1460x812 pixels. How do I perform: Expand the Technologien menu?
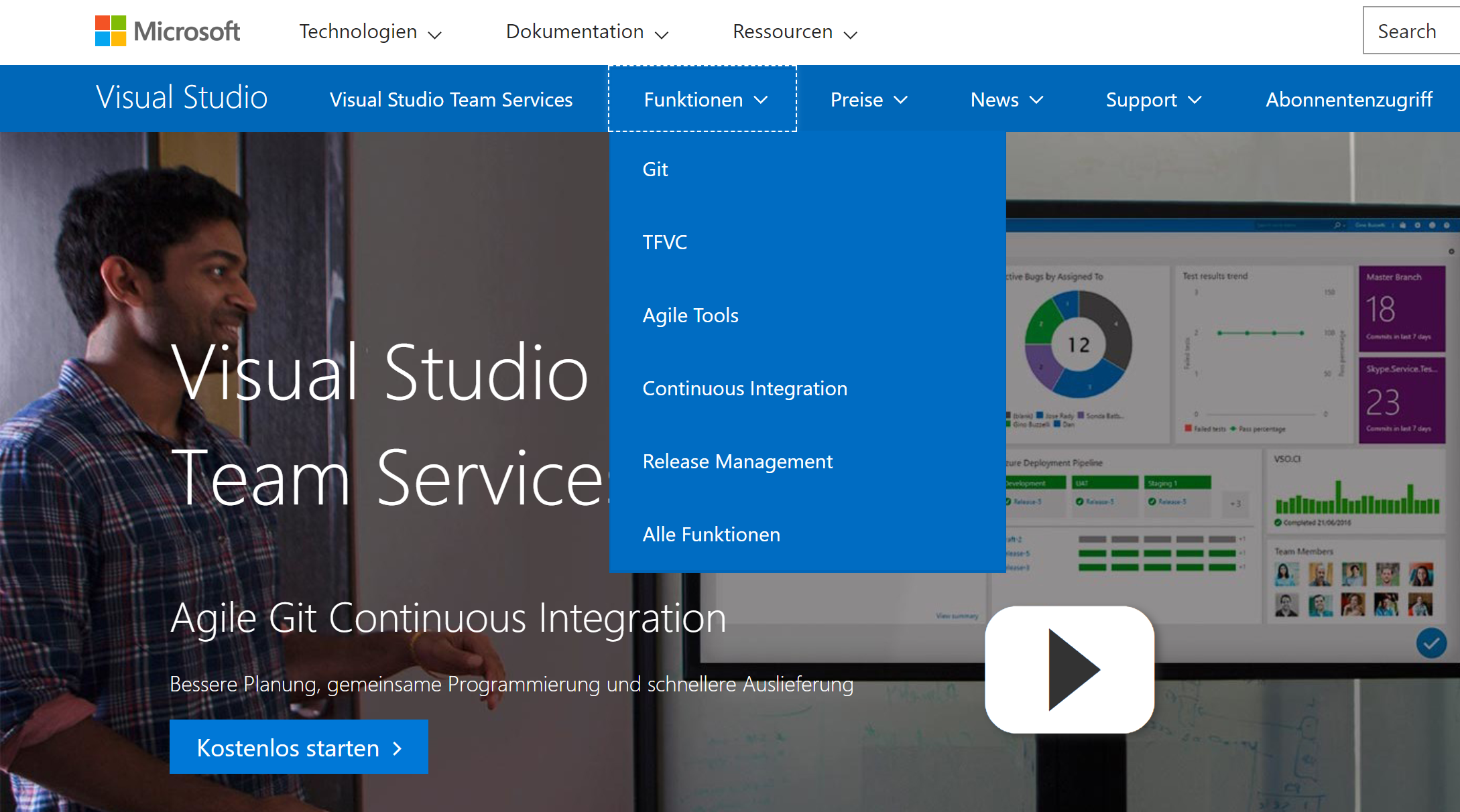pyautogui.click(x=370, y=31)
